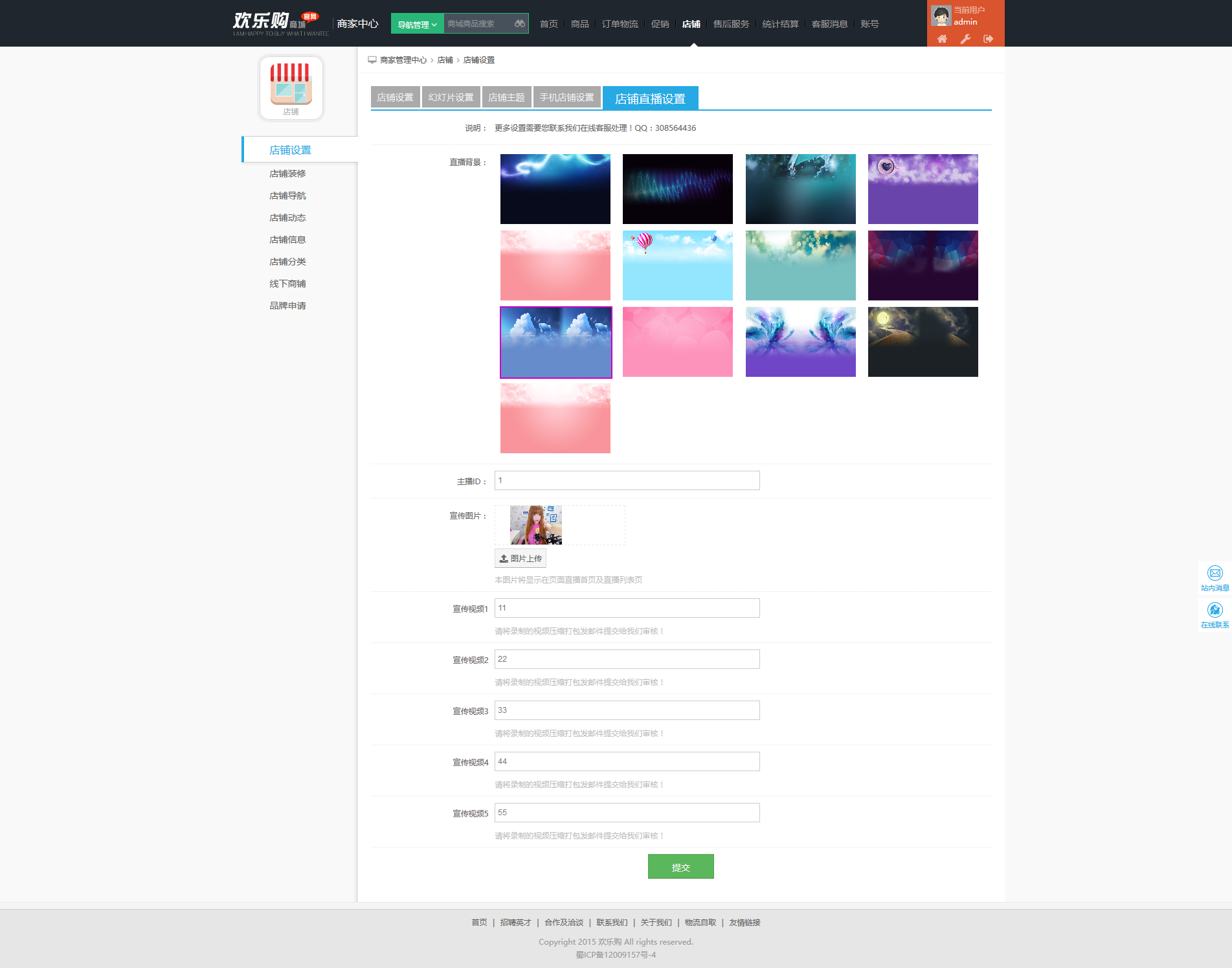Open 店铺导航 in the sidebar
This screenshot has width=1232, height=968.
tap(288, 196)
